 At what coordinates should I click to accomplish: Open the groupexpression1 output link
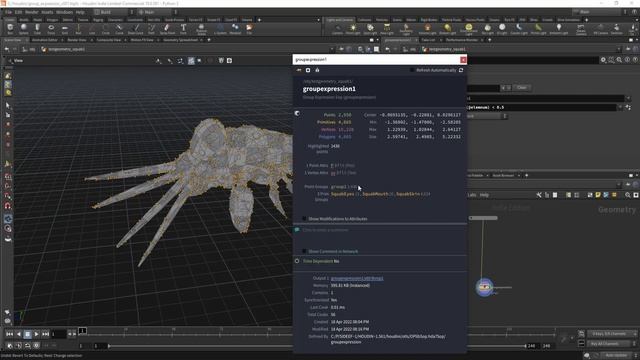tap(357, 278)
